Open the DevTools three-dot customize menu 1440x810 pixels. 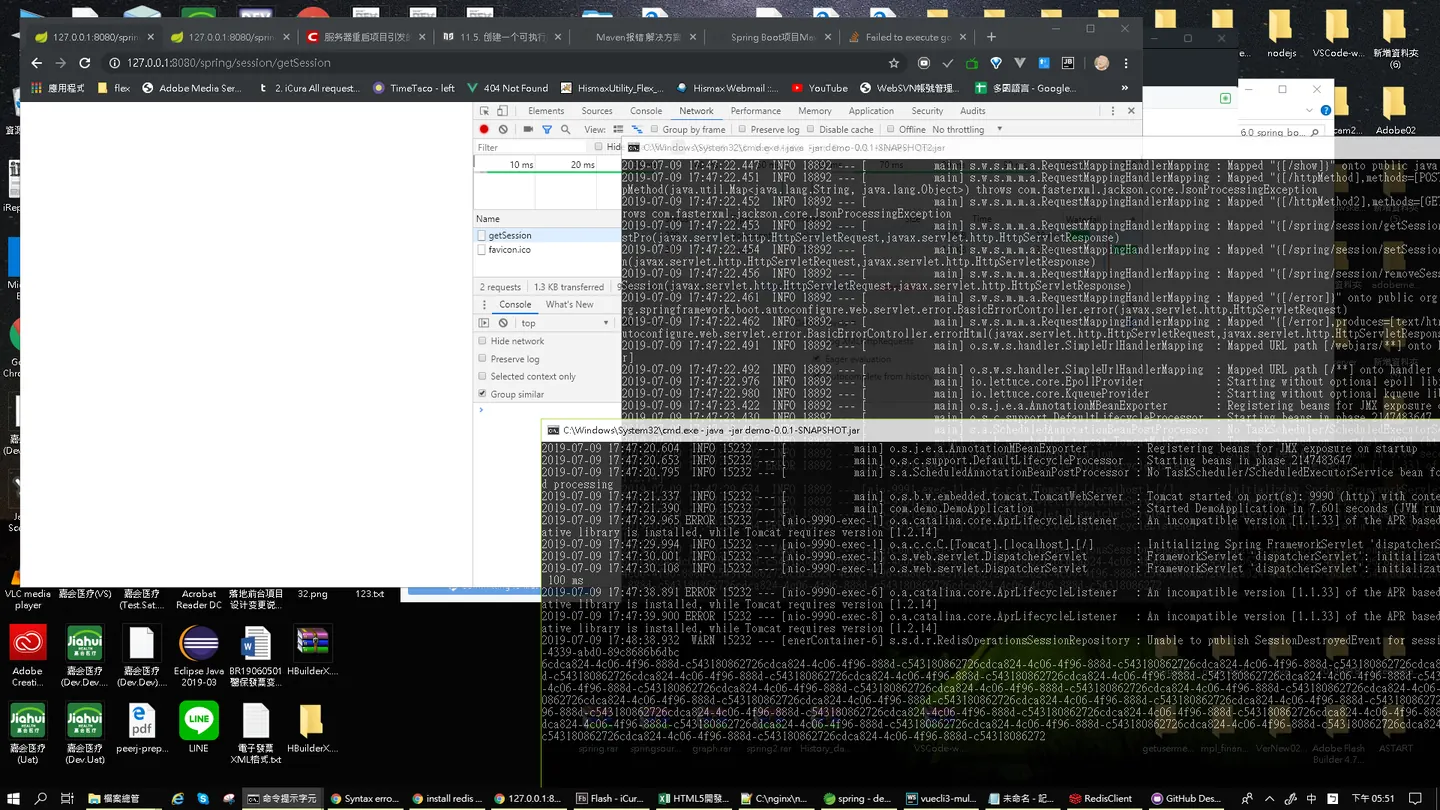pyautogui.click(x=1113, y=111)
